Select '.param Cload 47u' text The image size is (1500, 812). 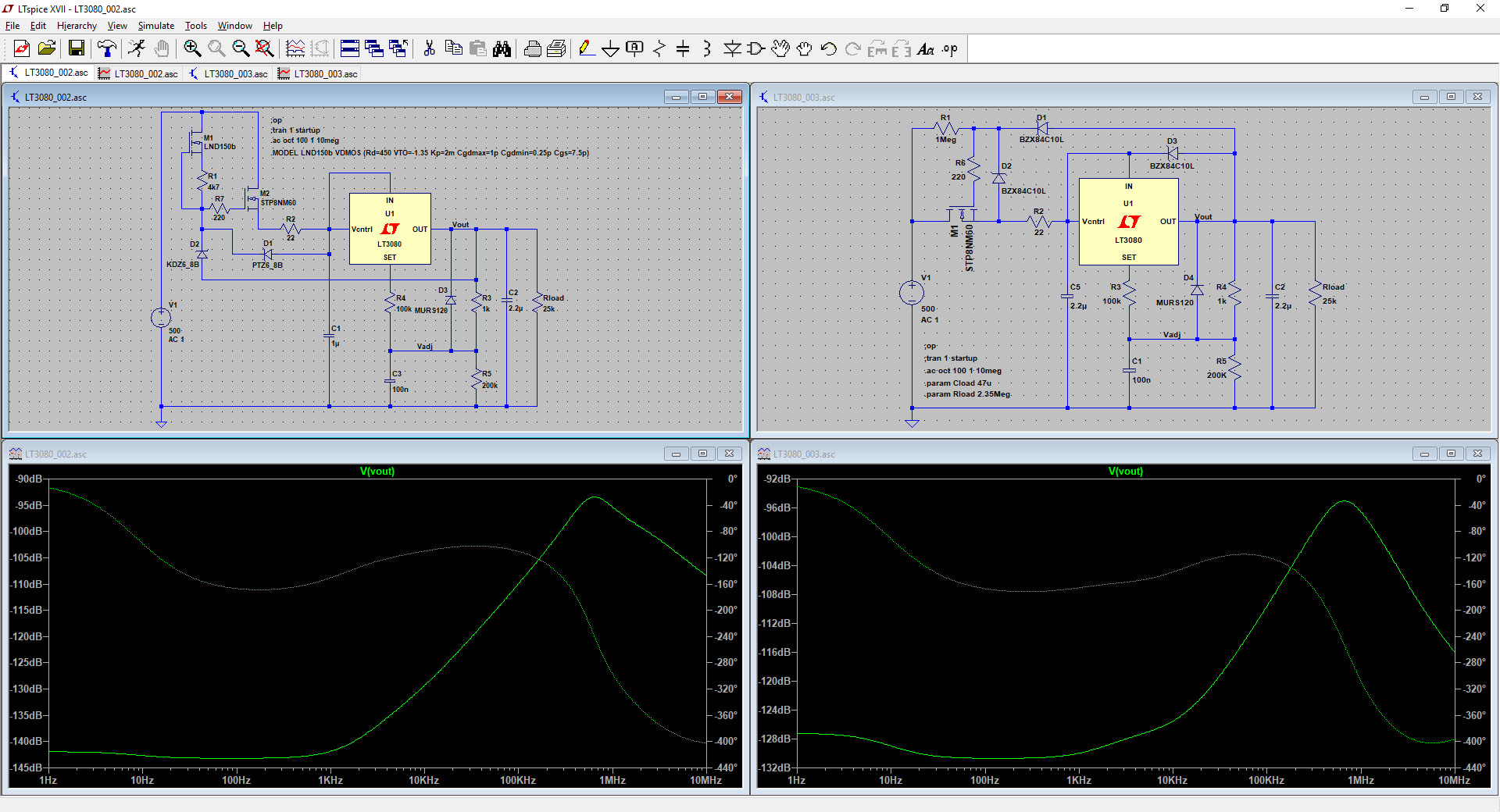pos(958,383)
